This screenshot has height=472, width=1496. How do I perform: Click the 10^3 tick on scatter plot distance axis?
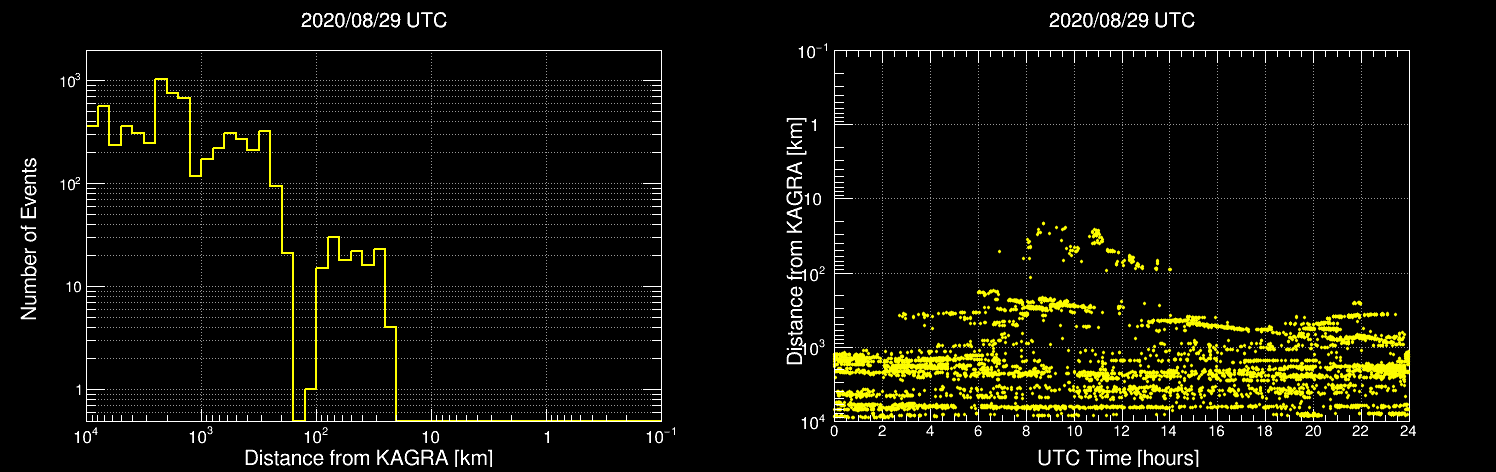(x=814, y=346)
